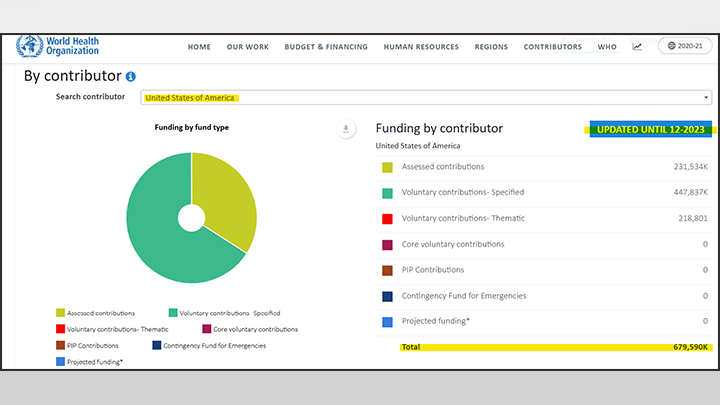Toggle Assessed contributions in chart legend

(x=96, y=313)
